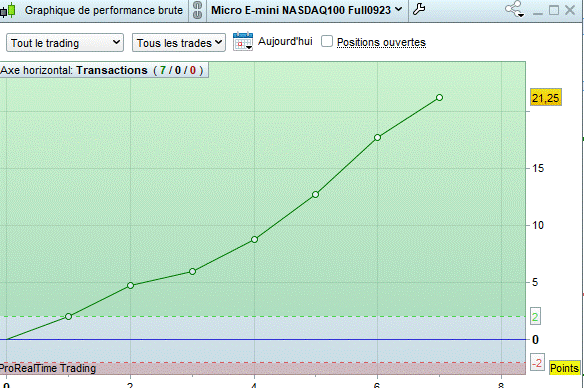Image resolution: width=584 pixels, height=388 pixels.
Task: Select the data point at transaction 4
Action: coord(254,239)
